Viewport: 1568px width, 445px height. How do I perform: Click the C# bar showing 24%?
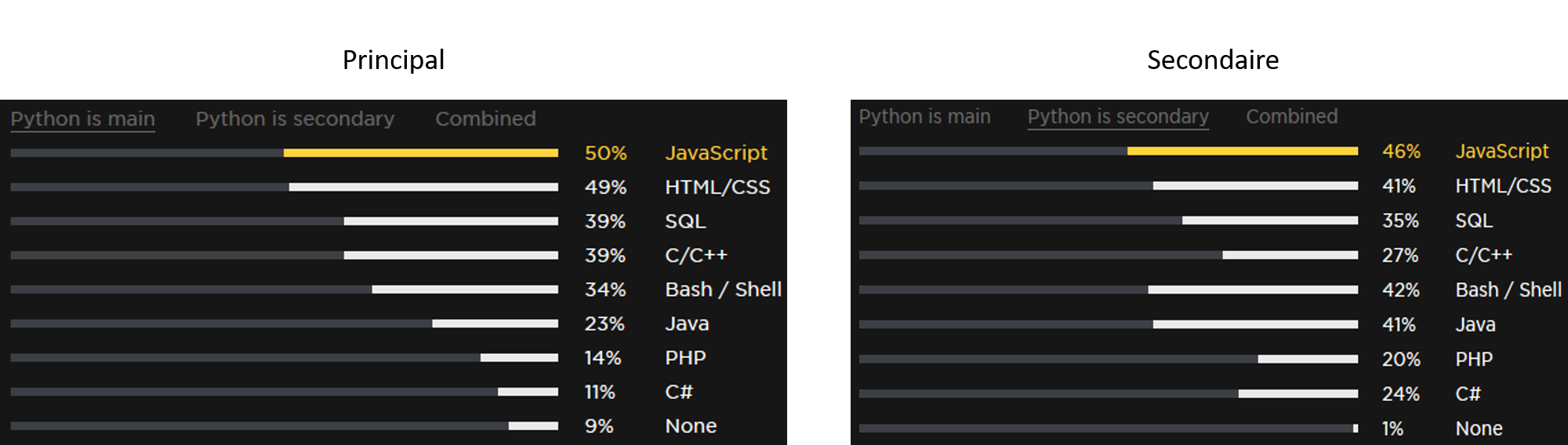click(x=1298, y=393)
